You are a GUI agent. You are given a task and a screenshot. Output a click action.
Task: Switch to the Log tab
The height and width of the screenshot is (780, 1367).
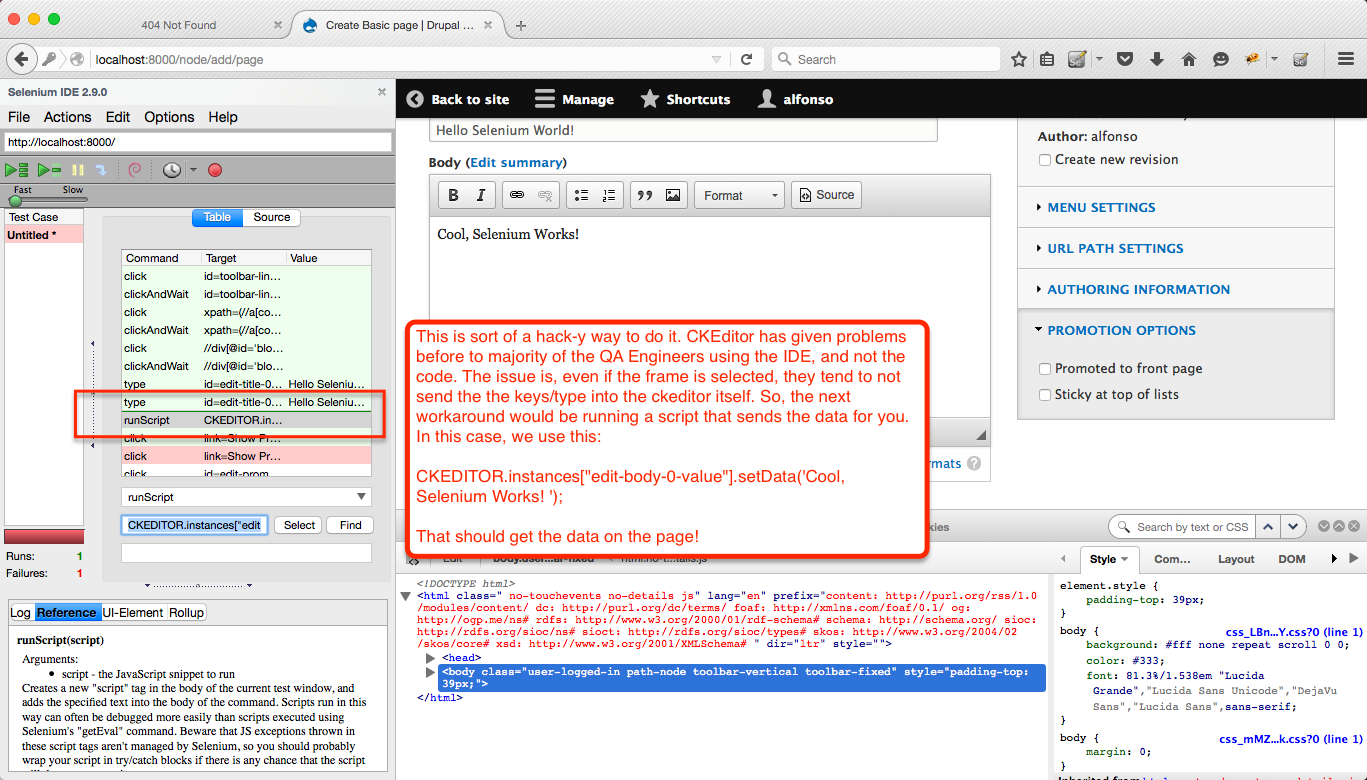pos(20,612)
